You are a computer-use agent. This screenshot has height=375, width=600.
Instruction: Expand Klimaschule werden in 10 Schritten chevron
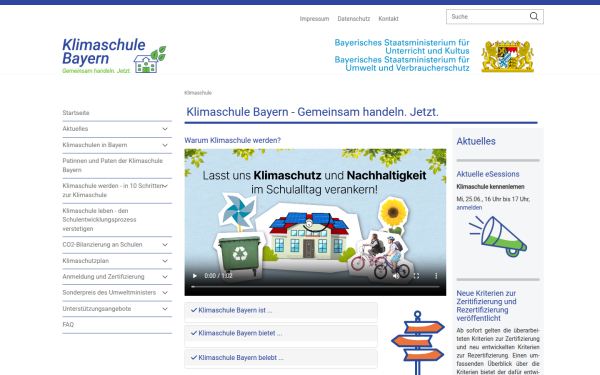pos(166,186)
